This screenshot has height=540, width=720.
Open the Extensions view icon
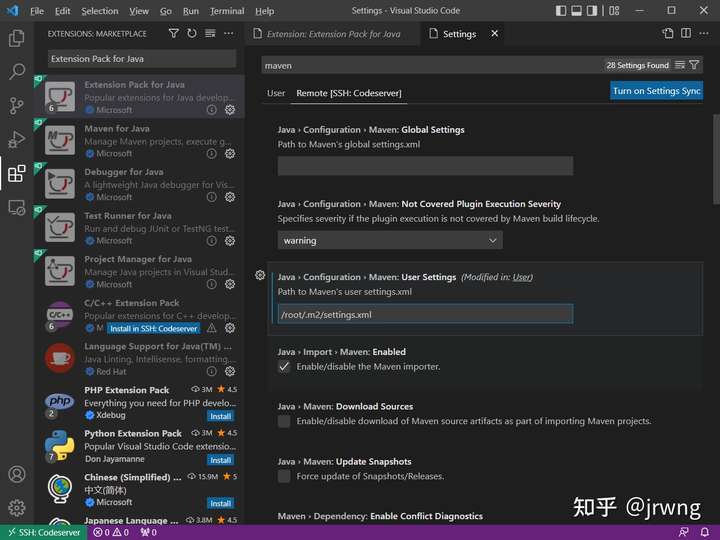coord(17,173)
